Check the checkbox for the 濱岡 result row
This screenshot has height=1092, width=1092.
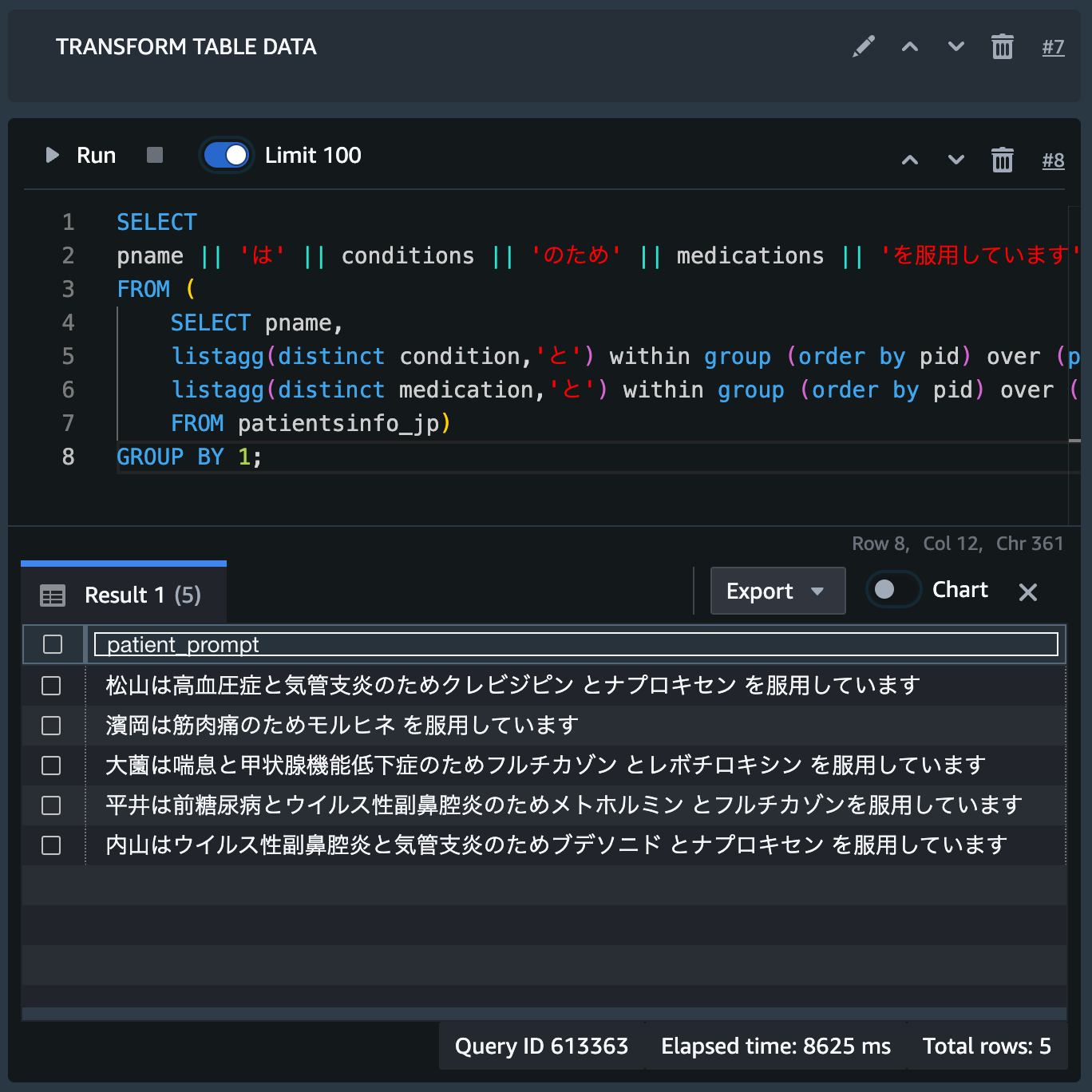click(51, 726)
